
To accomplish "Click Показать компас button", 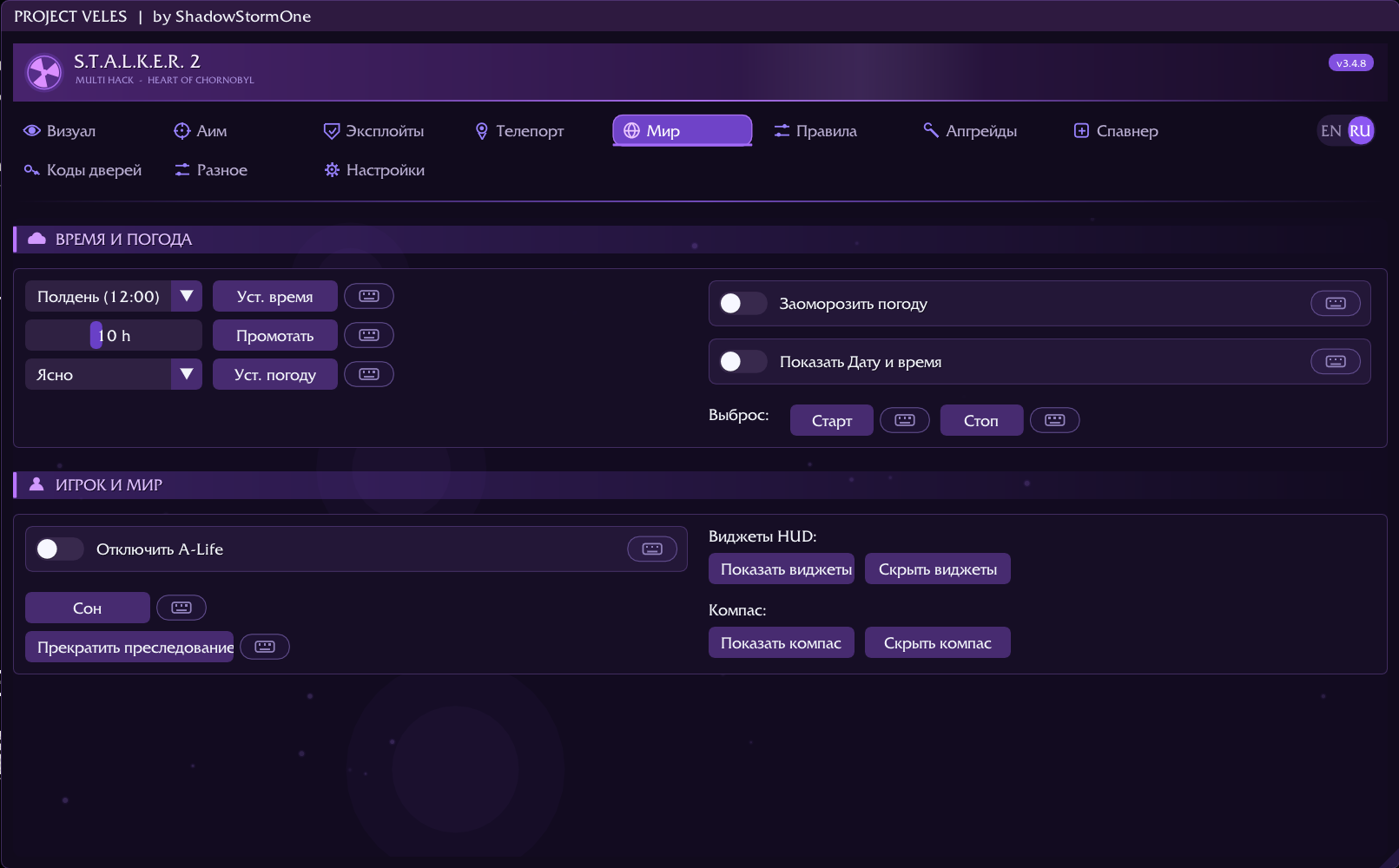I will point(782,642).
